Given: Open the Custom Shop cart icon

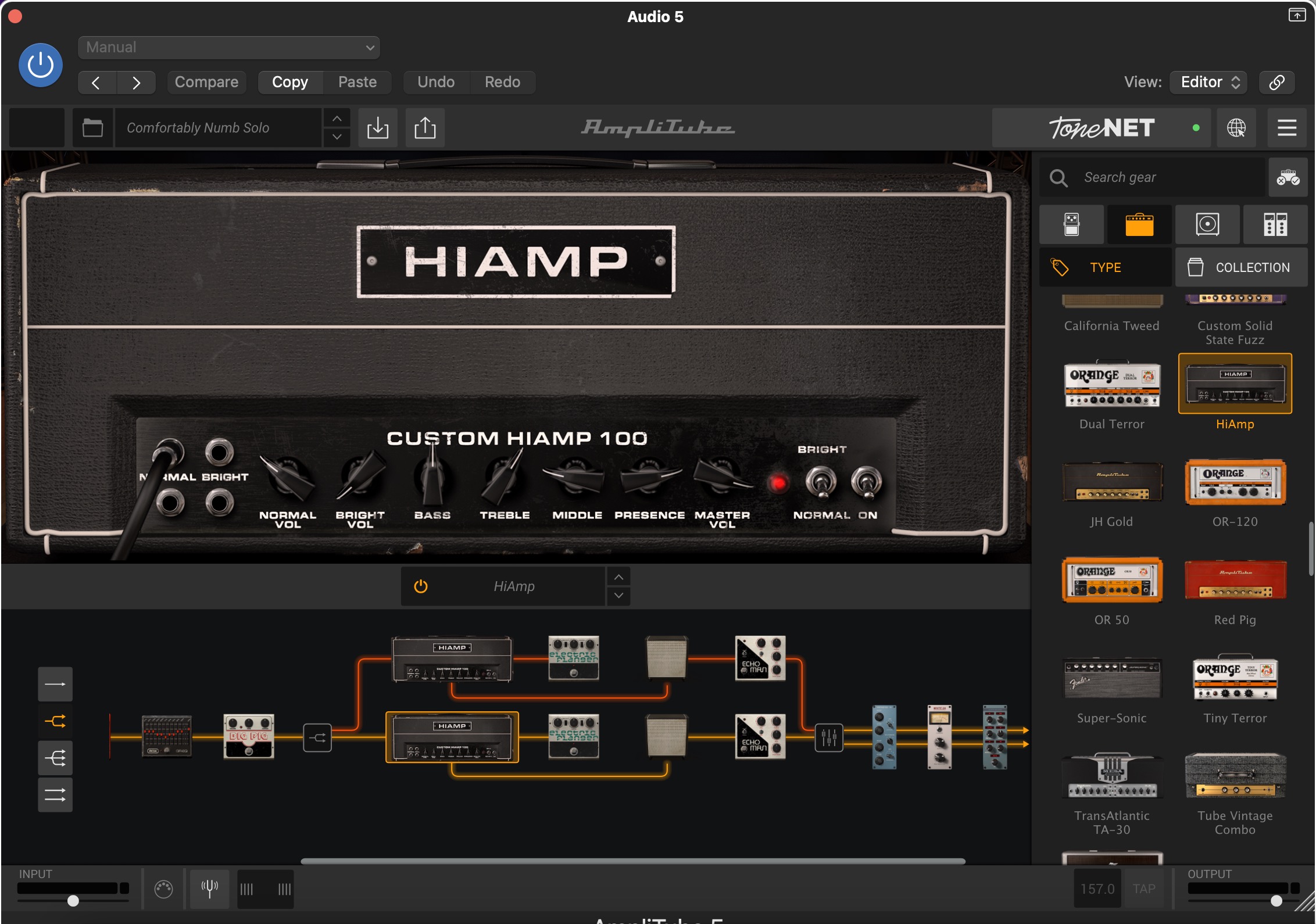Looking at the screenshot, I should click(x=1288, y=177).
